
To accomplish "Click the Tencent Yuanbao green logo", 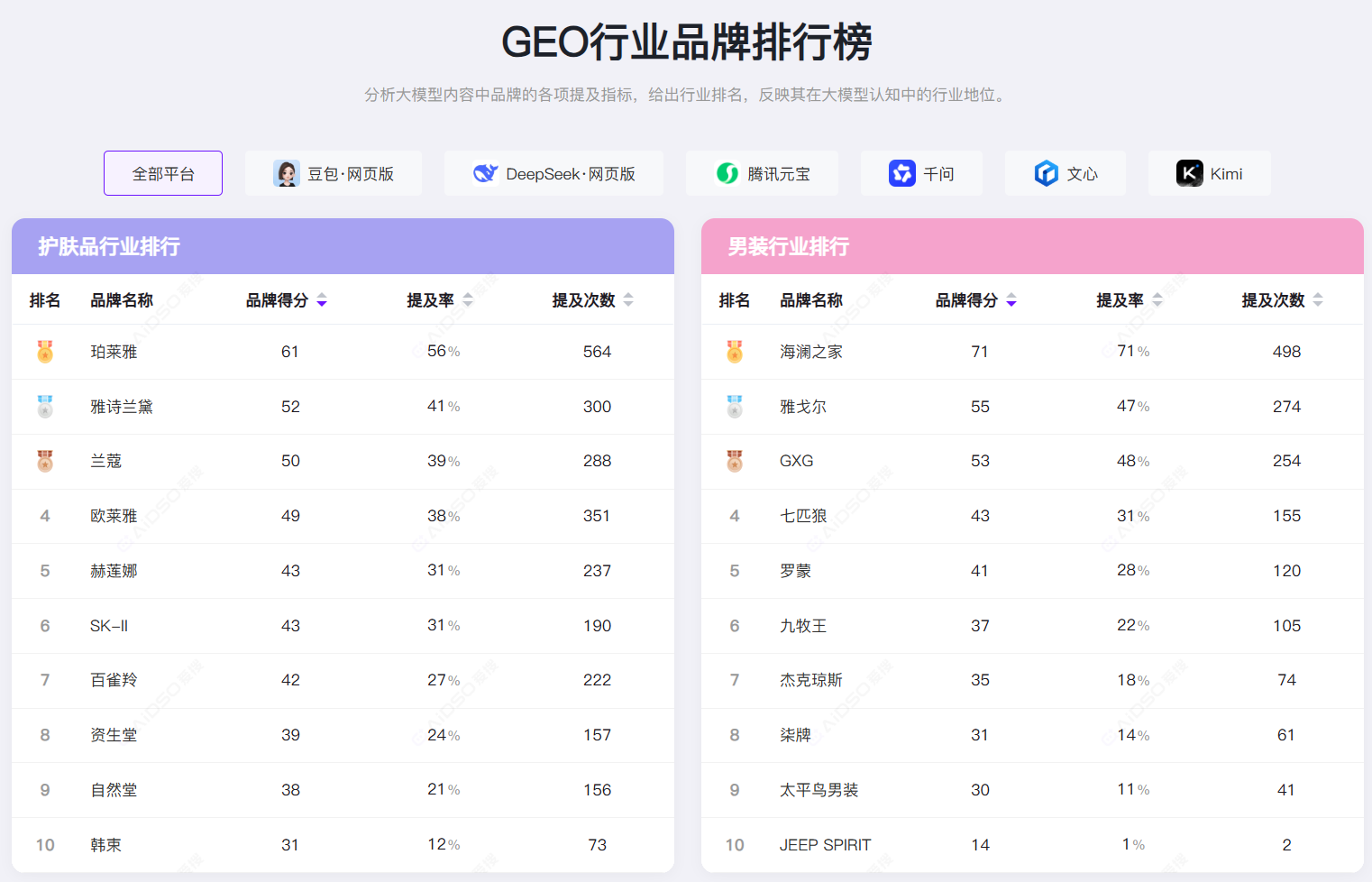I will 727,173.
